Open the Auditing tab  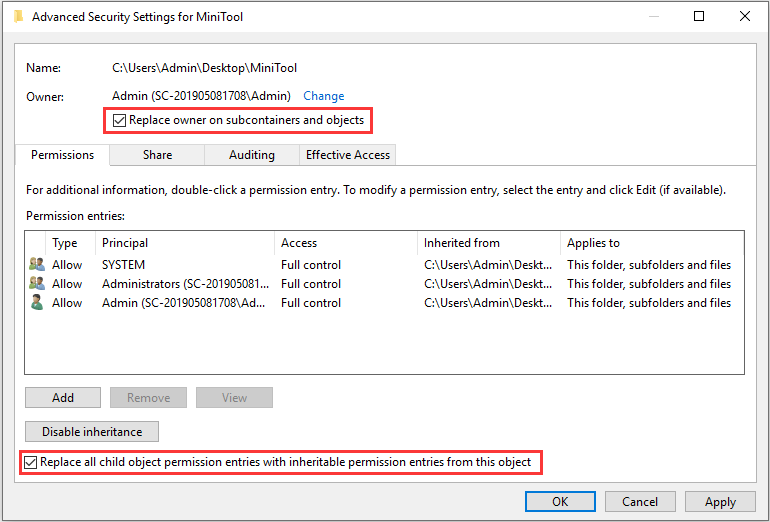(251, 155)
